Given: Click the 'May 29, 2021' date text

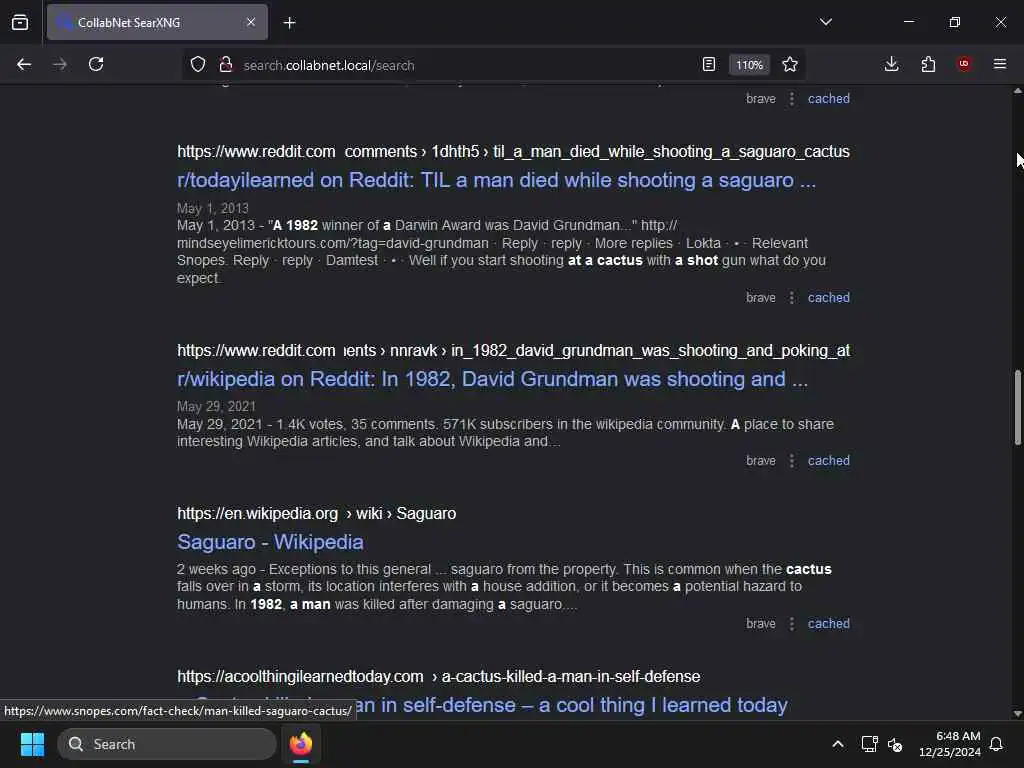Looking at the screenshot, I should [216, 406].
